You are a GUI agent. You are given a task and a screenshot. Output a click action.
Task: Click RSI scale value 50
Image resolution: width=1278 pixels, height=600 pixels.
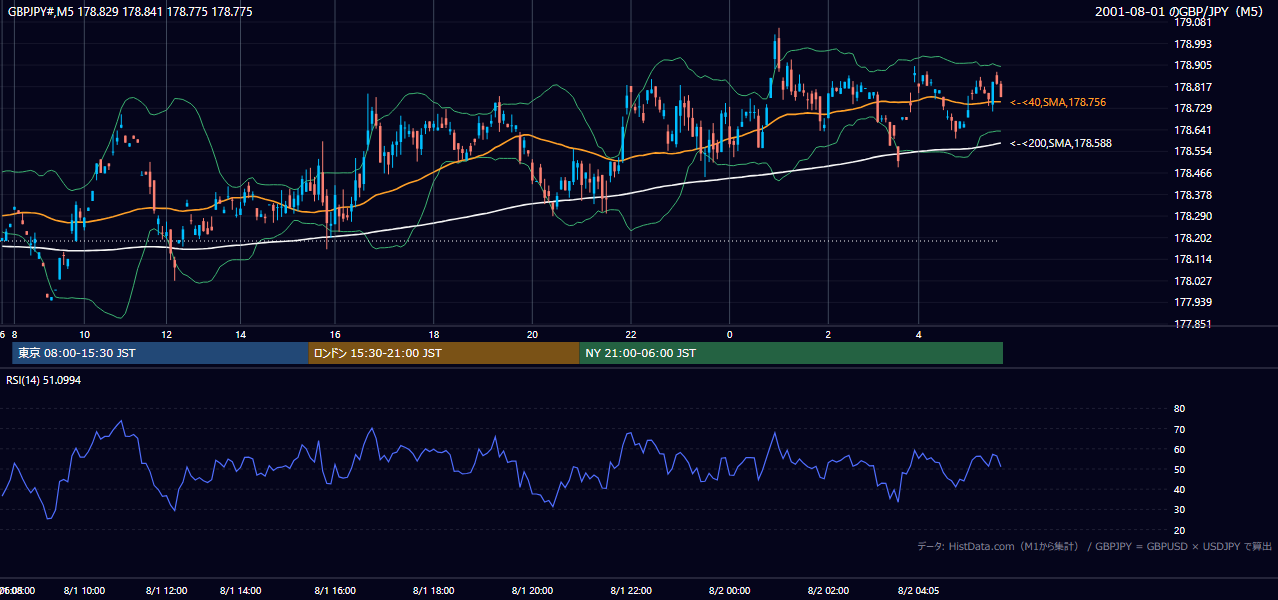1179,469
